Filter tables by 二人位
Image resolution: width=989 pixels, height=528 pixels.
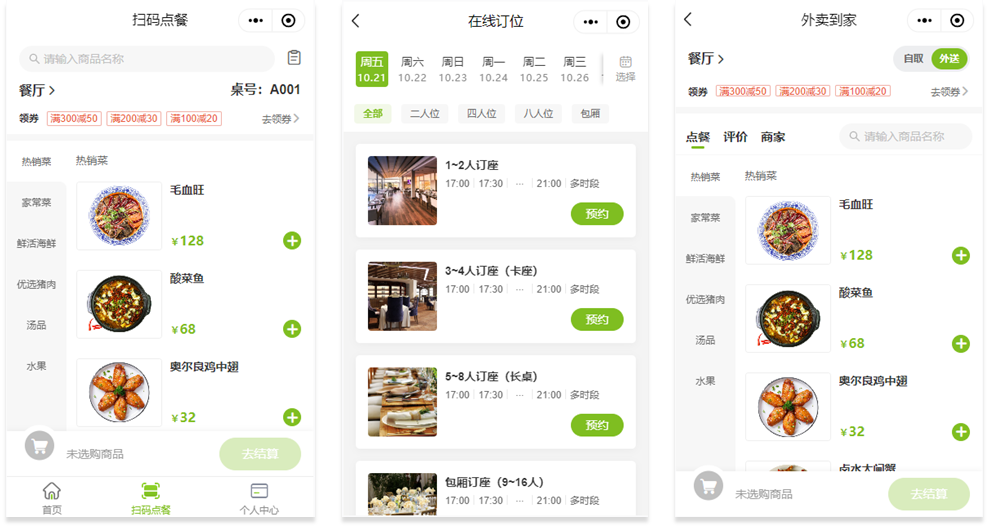pos(424,114)
